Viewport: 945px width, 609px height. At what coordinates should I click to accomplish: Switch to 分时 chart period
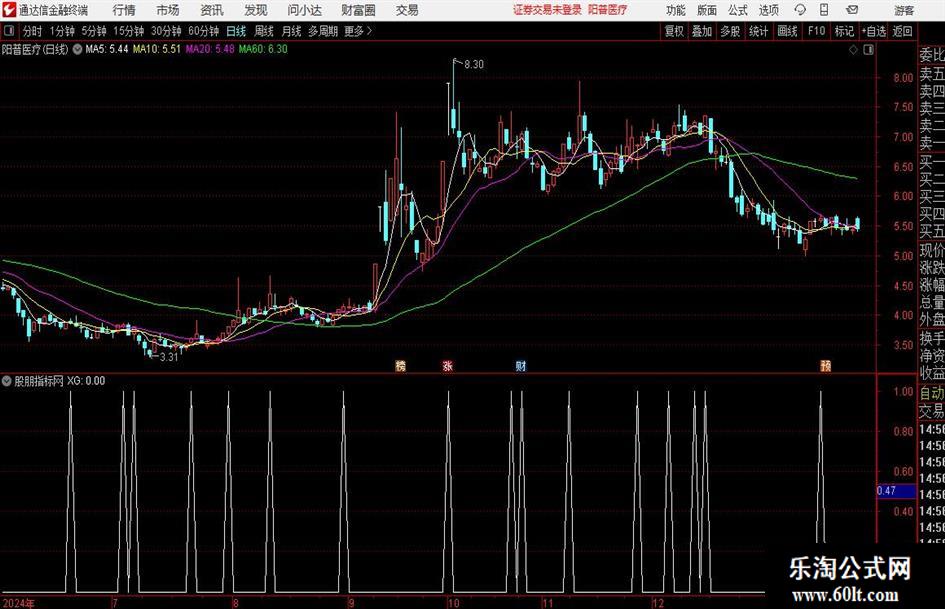(x=33, y=31)
